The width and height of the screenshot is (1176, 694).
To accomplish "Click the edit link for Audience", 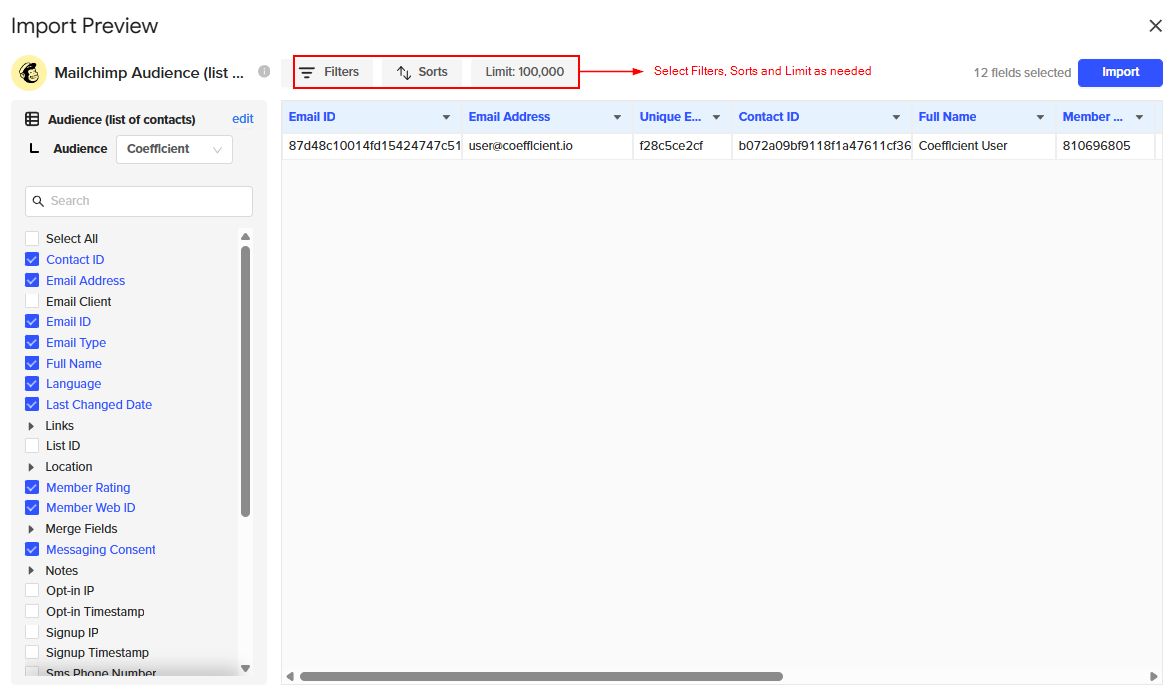I will 242,119.
